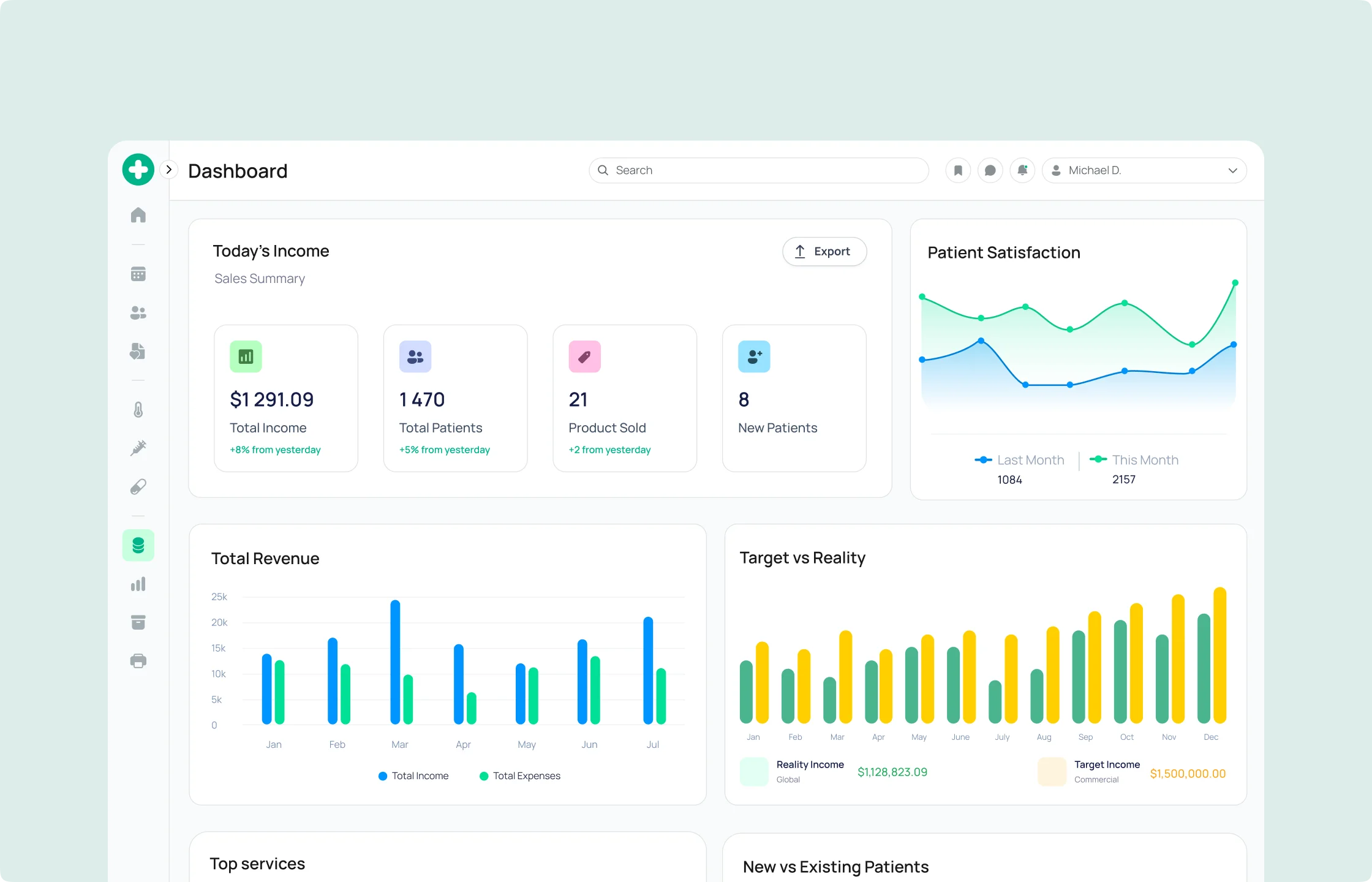Toggle the This Month legend item
Screen dimensions: 1372x882
coord(1134,460)
